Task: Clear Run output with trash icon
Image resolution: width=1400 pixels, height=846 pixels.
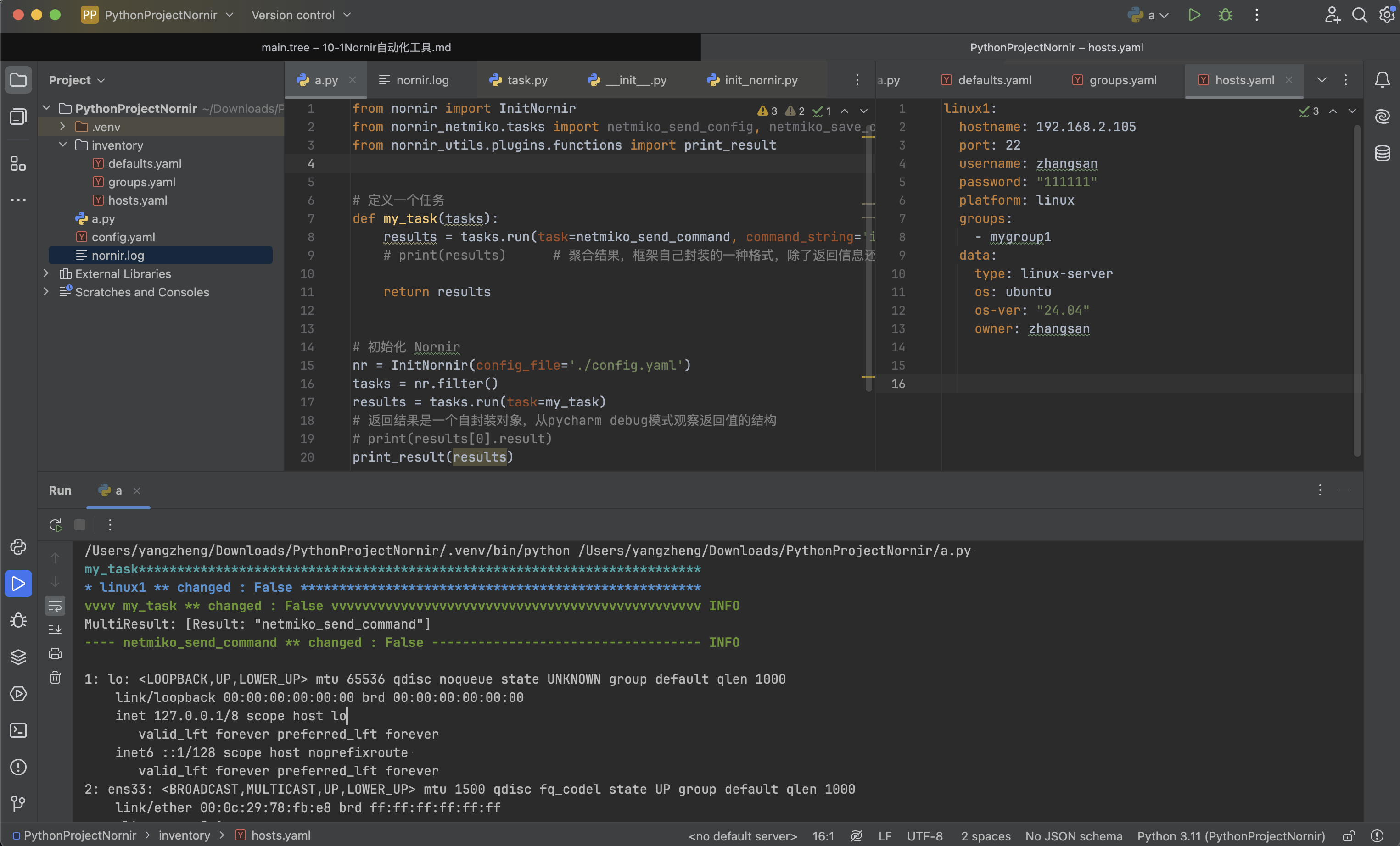Action: click(x=55, y=677)
